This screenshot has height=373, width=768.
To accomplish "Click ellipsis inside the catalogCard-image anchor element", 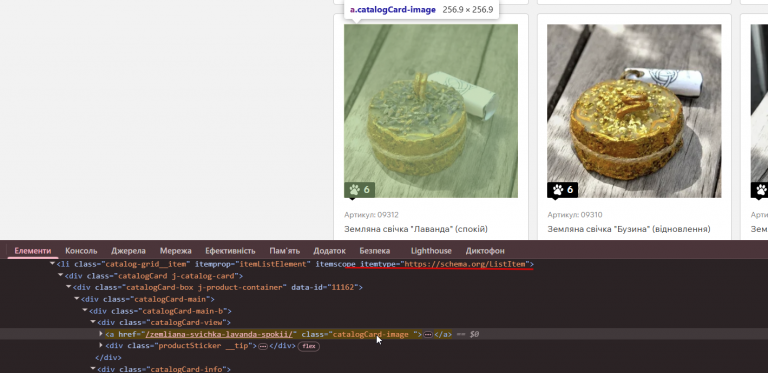I will click(x=428, y=334).
